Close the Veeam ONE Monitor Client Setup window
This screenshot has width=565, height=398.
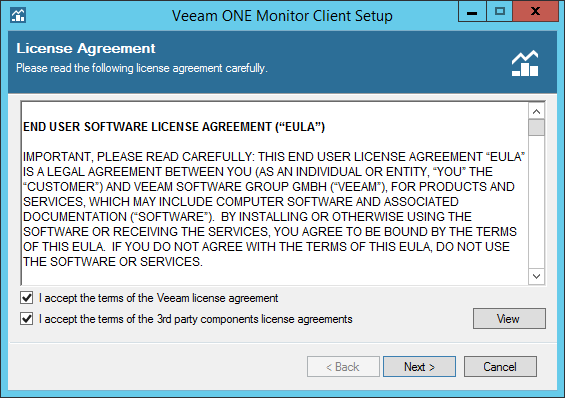(535, 12)
